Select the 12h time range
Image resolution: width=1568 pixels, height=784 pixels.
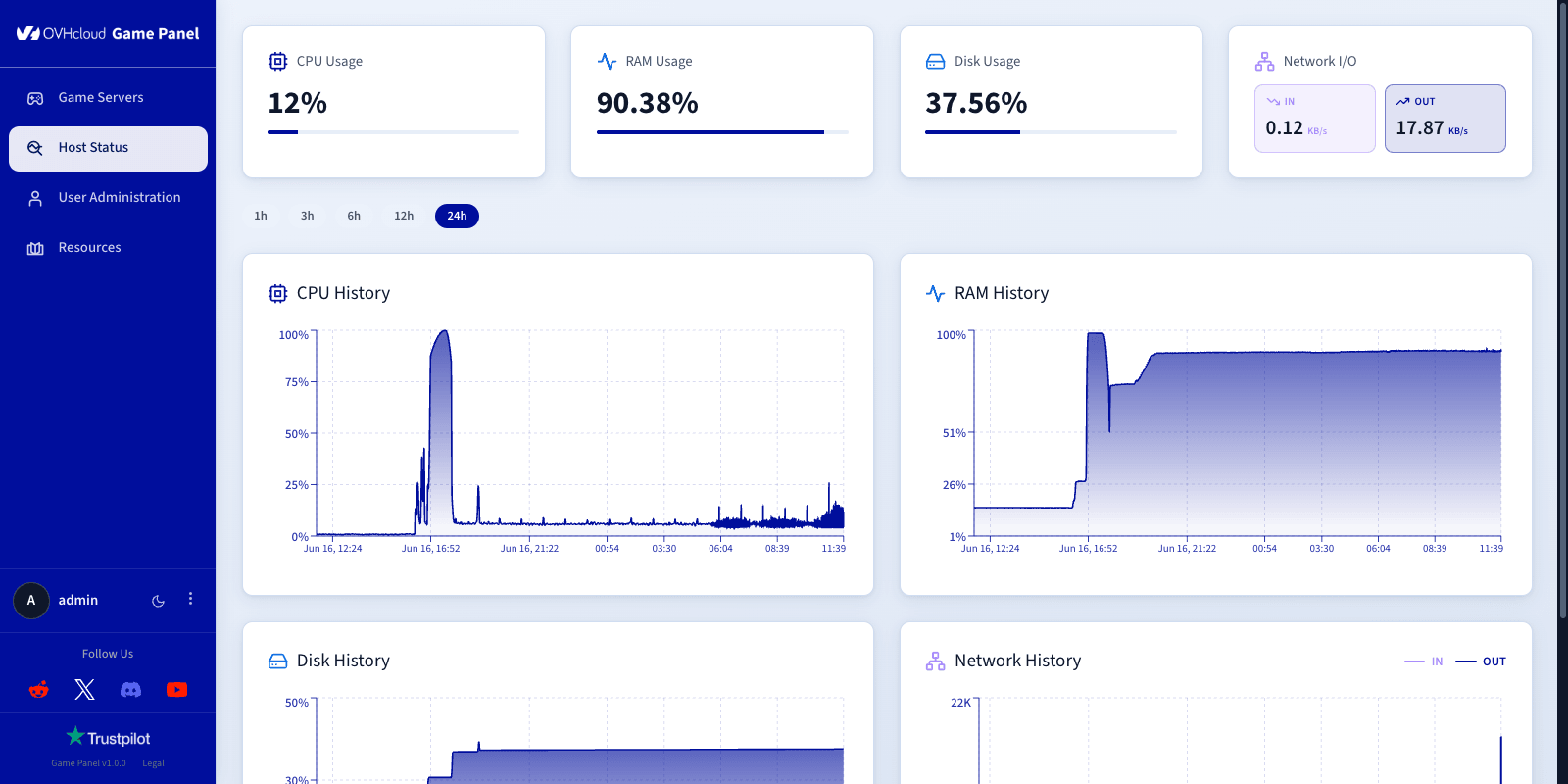click(x=404, y=216)
